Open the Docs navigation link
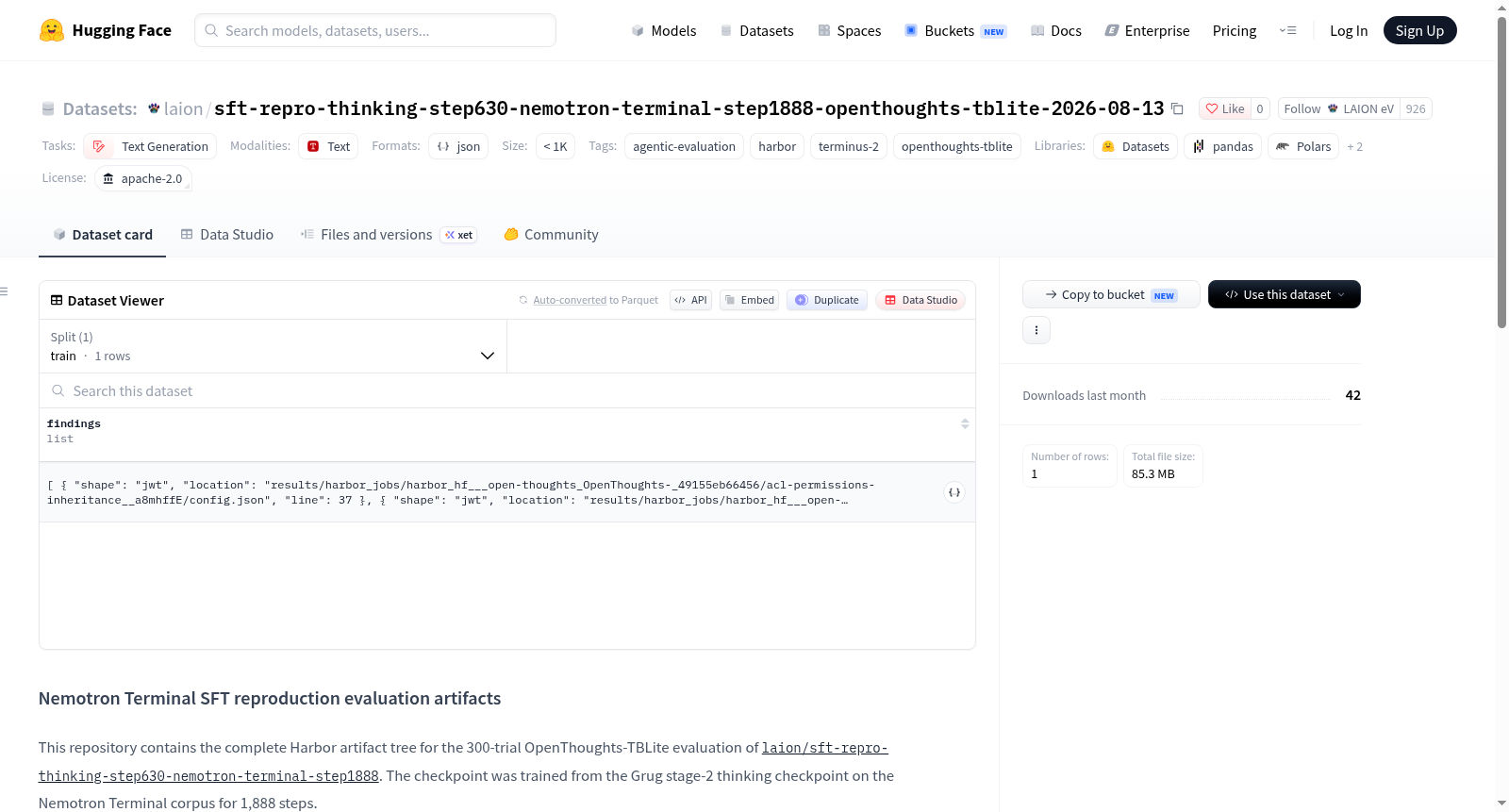 (1055, 30)
